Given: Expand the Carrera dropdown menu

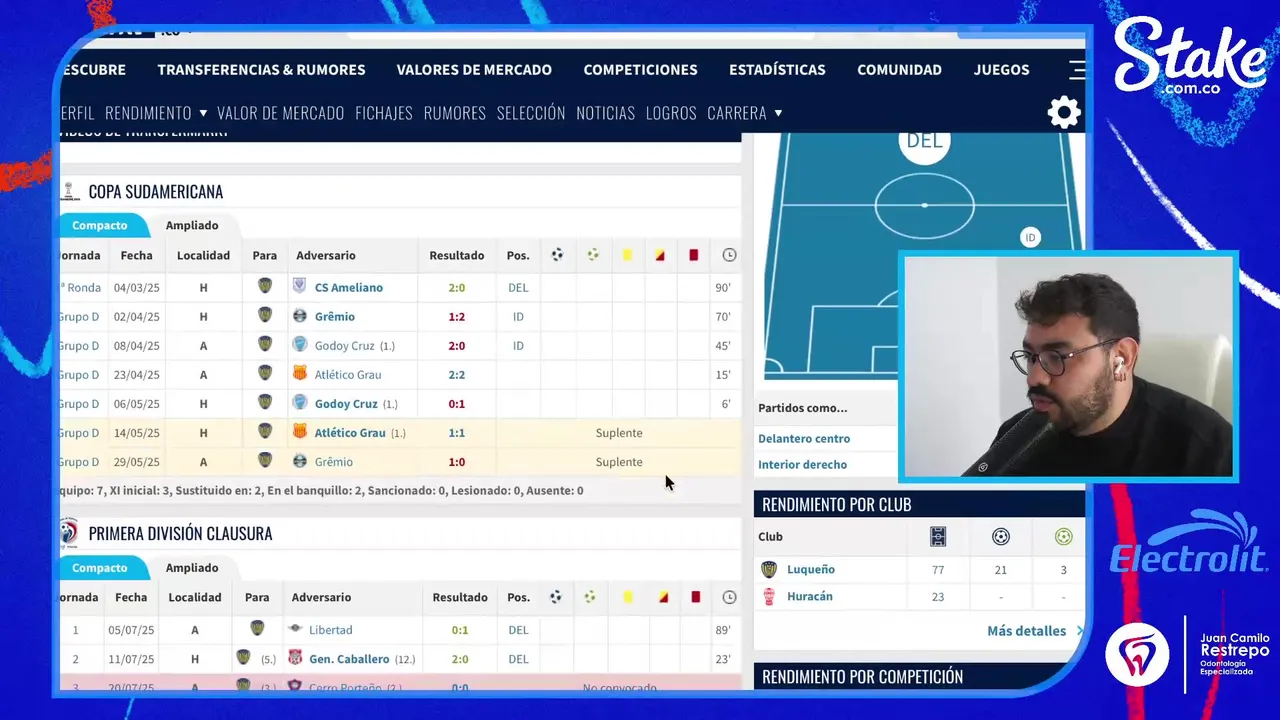Looking at the screenshot, I should (745, 113).
